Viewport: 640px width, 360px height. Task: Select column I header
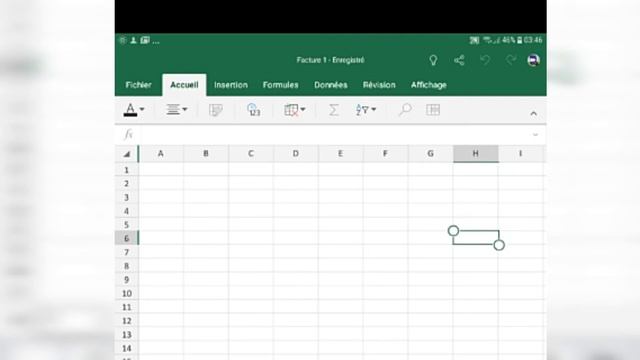tap(520, 153)
